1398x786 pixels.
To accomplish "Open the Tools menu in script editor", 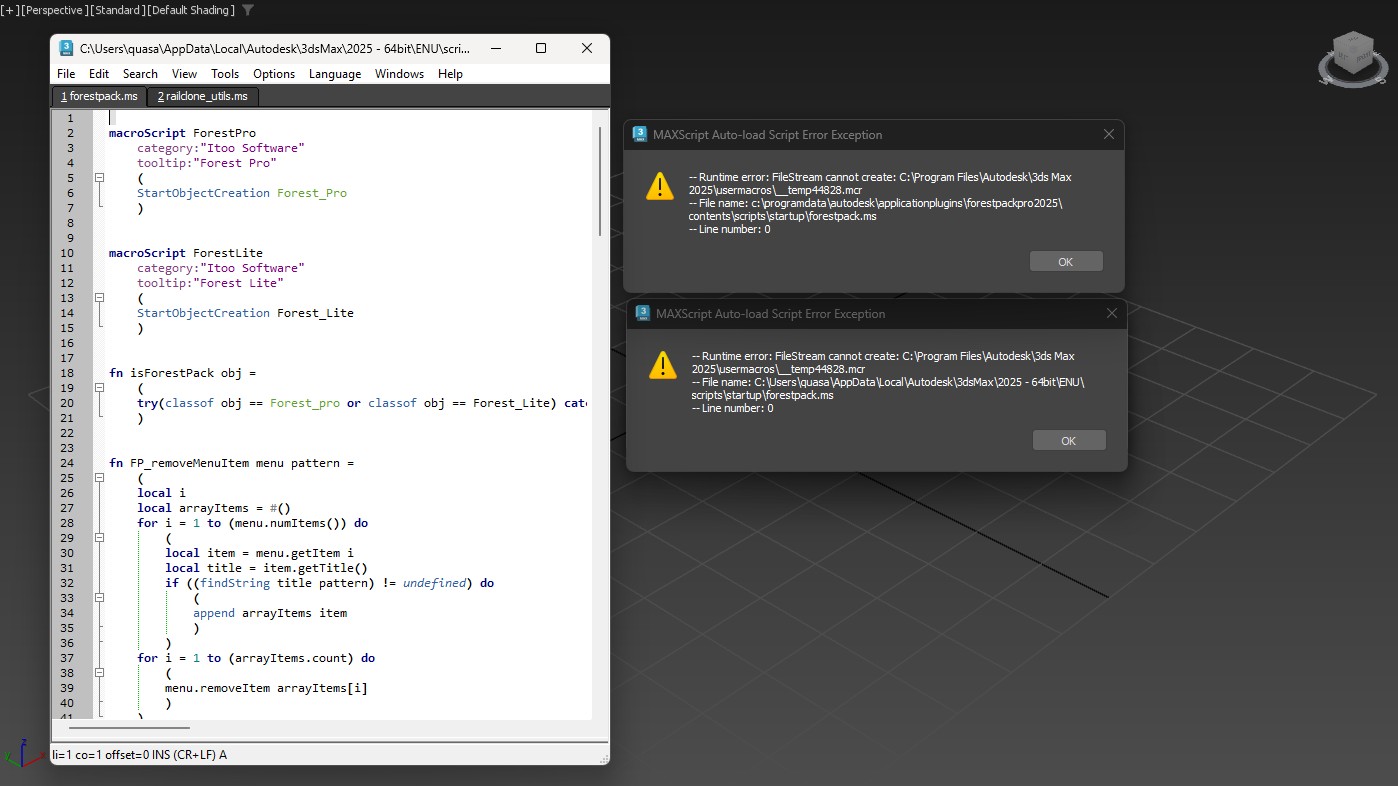I will click(x=225, y=74).
